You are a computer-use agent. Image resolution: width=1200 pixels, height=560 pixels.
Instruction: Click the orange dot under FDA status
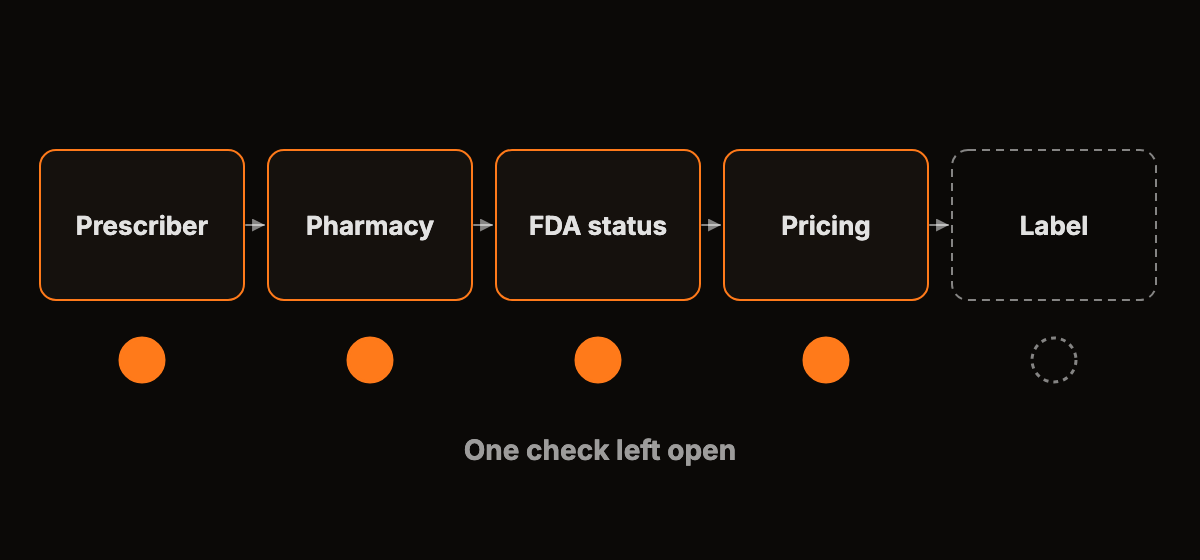[x=598, y=360]
